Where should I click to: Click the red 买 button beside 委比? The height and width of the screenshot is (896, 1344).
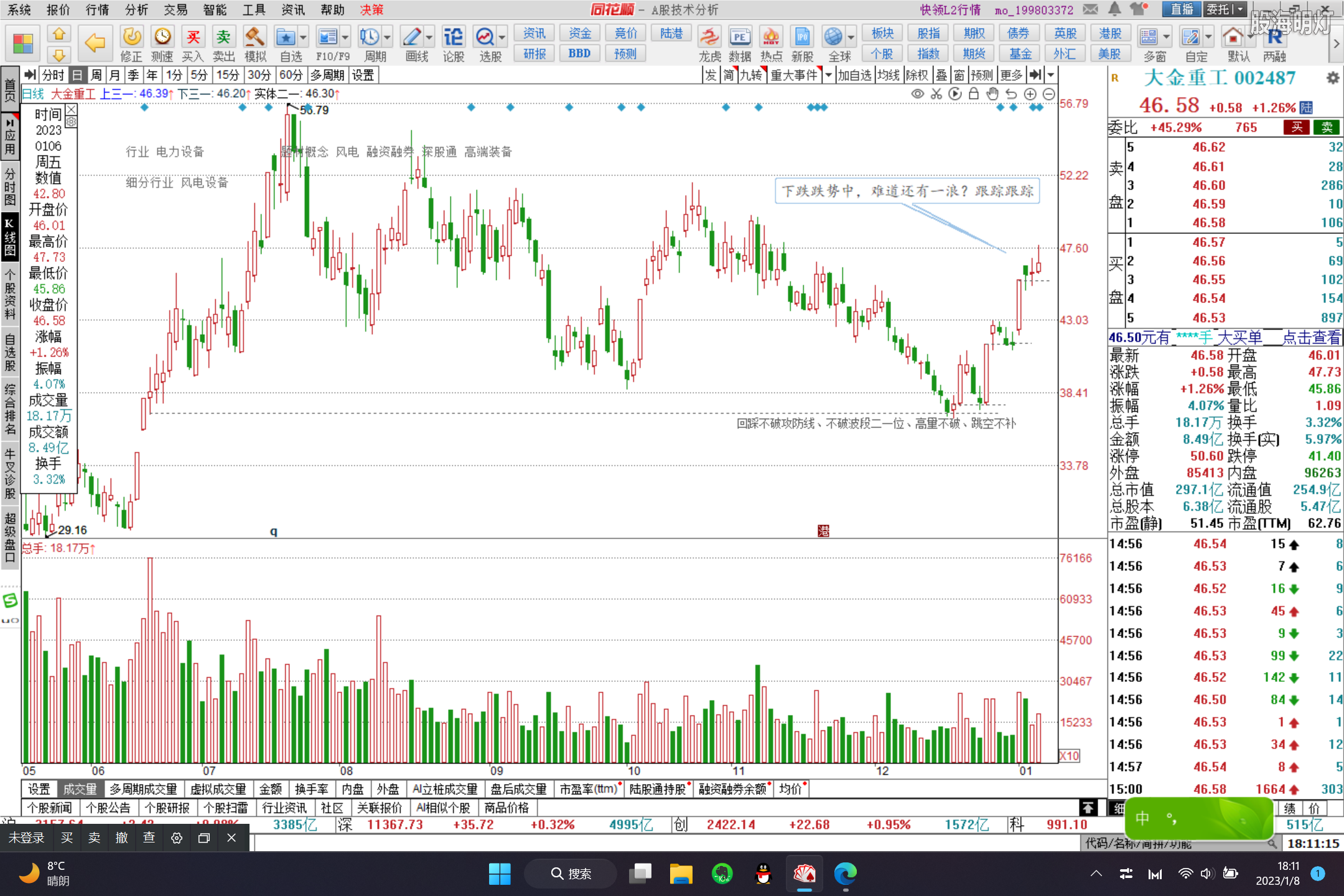[1297, 128]
